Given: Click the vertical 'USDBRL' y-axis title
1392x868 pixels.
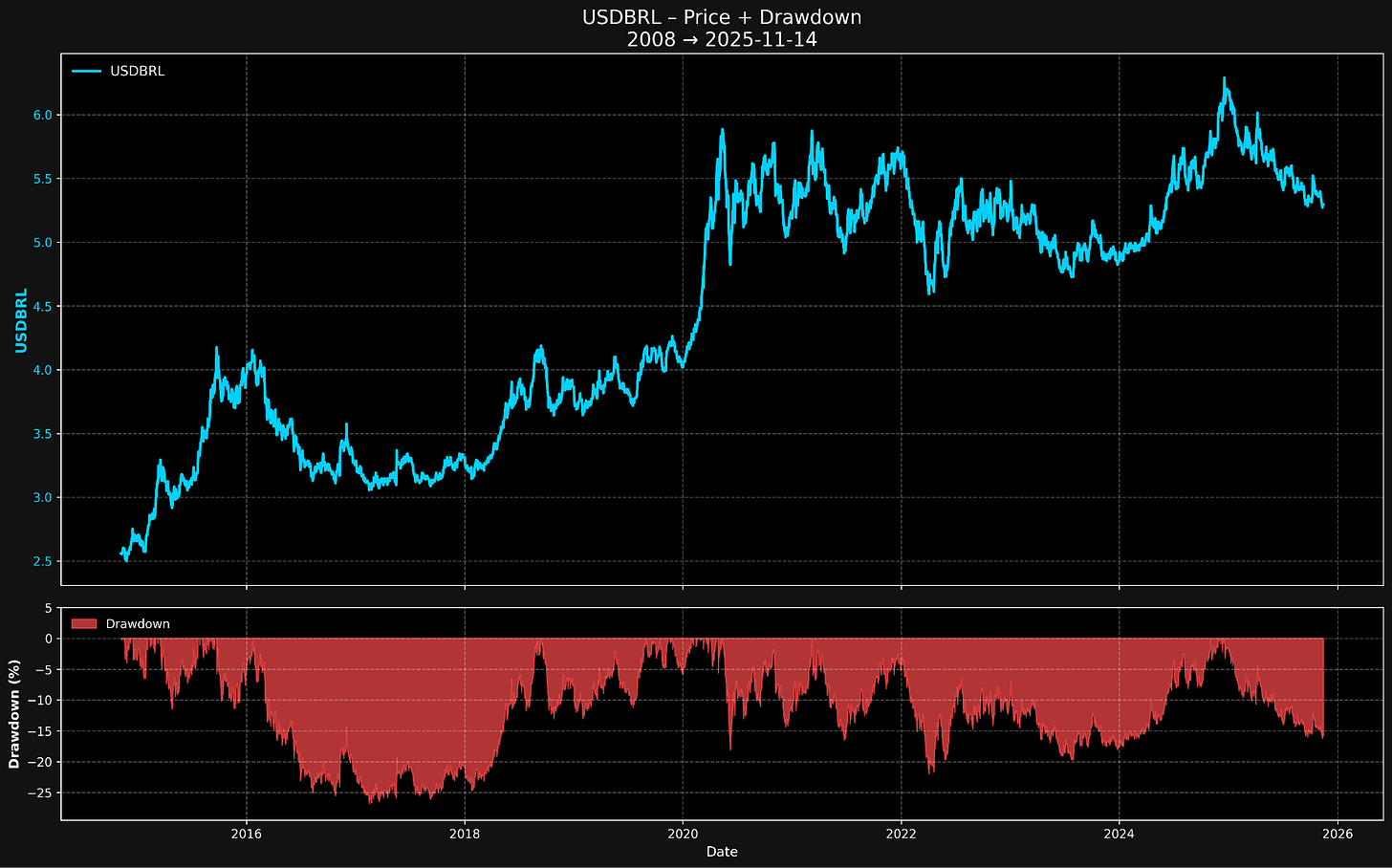Looking at the screenshot, I should [x=21, y=320].
